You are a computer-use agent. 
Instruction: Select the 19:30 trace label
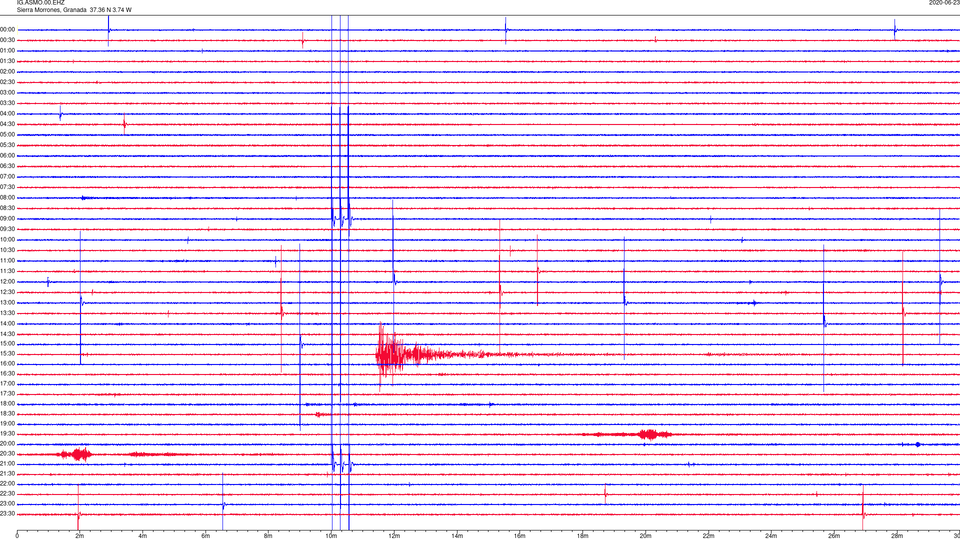[x=7, y=433]
